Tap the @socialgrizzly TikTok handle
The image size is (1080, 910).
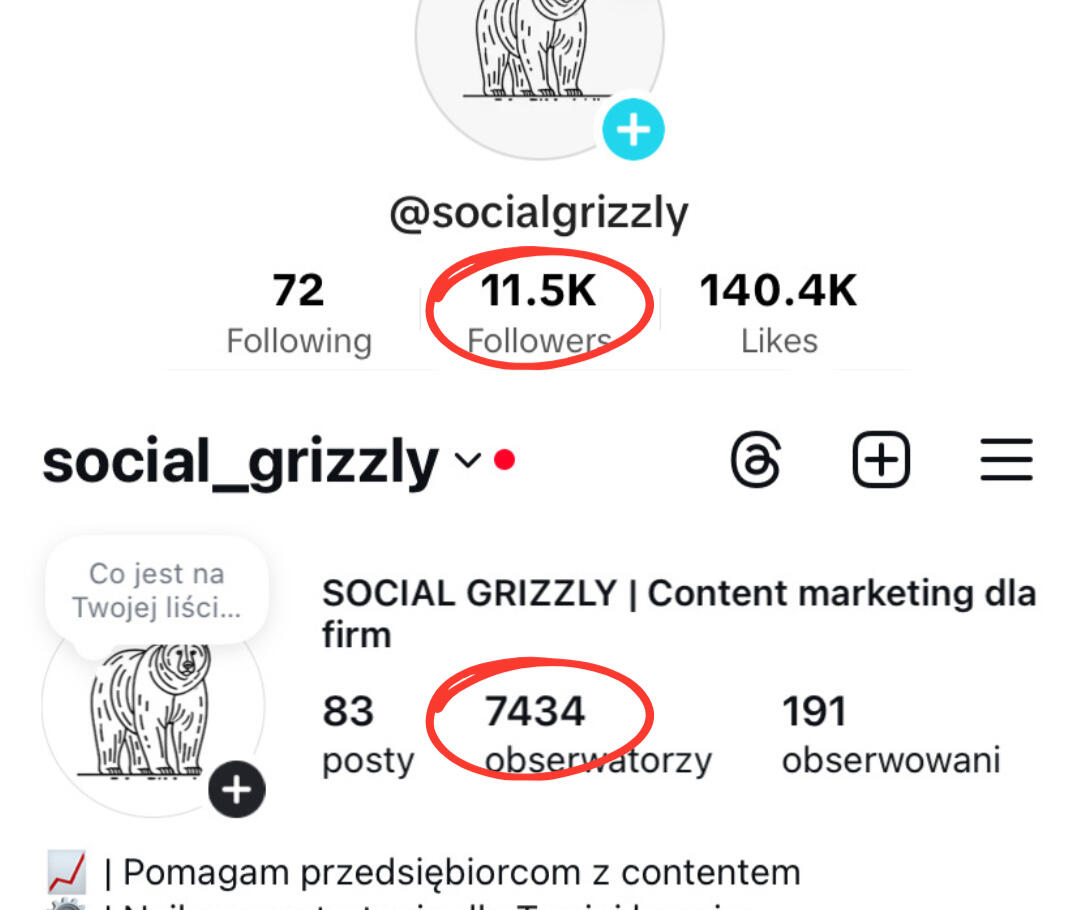(x=539, y=213)
